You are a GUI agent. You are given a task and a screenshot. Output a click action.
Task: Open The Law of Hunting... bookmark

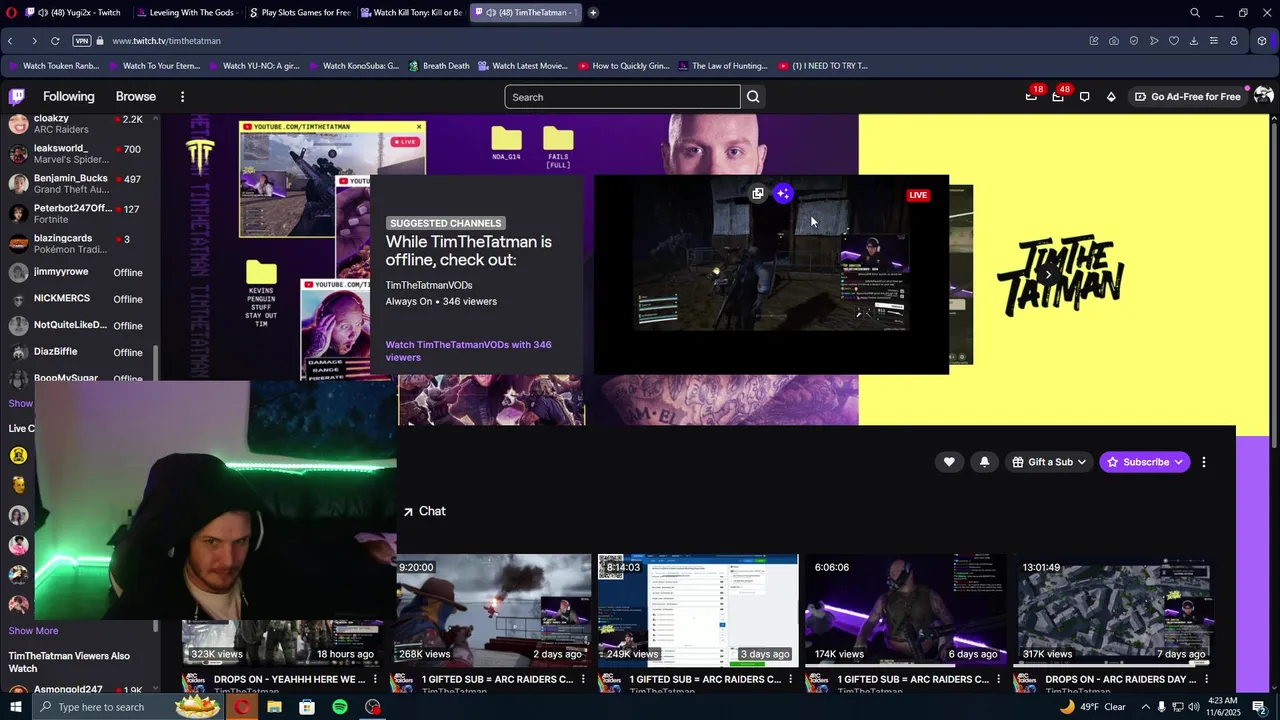point(722,66)
